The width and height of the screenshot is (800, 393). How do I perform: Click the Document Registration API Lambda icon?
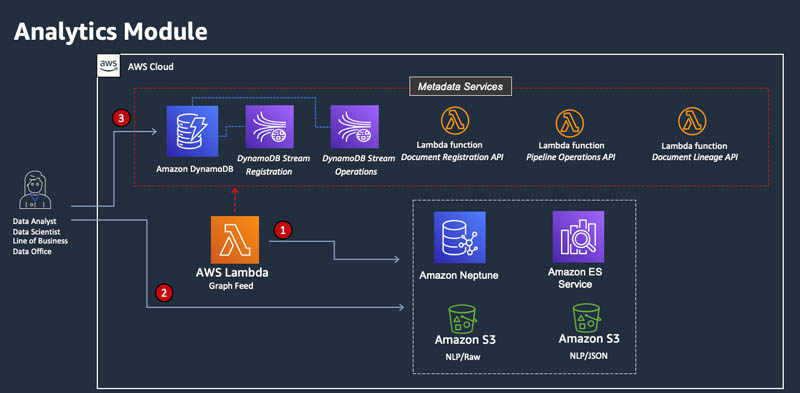point(455,121)
